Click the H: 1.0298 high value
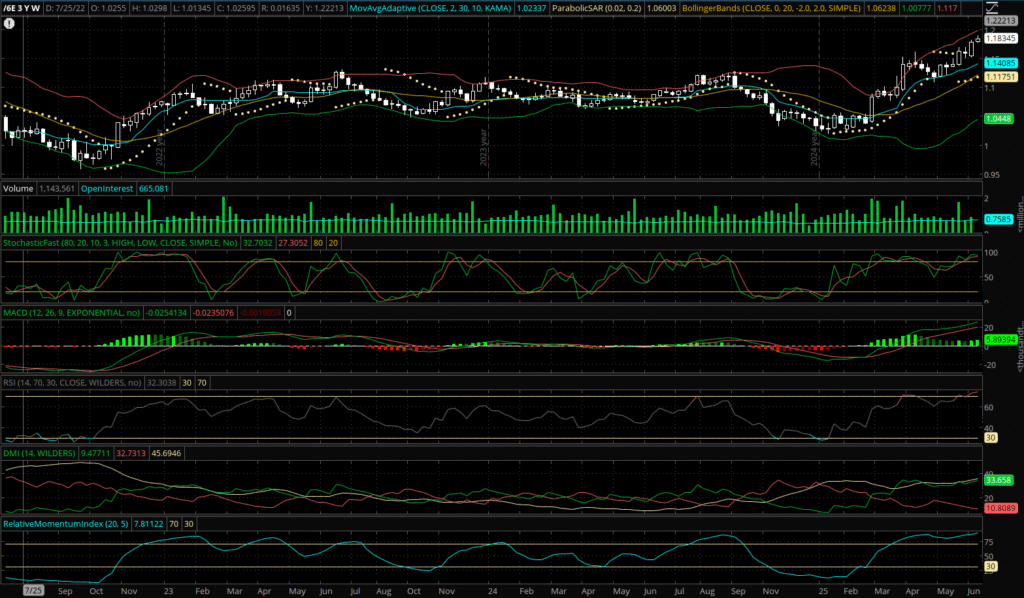The height and width of the screenshot is (598, 1024). [x=152, y=8]
